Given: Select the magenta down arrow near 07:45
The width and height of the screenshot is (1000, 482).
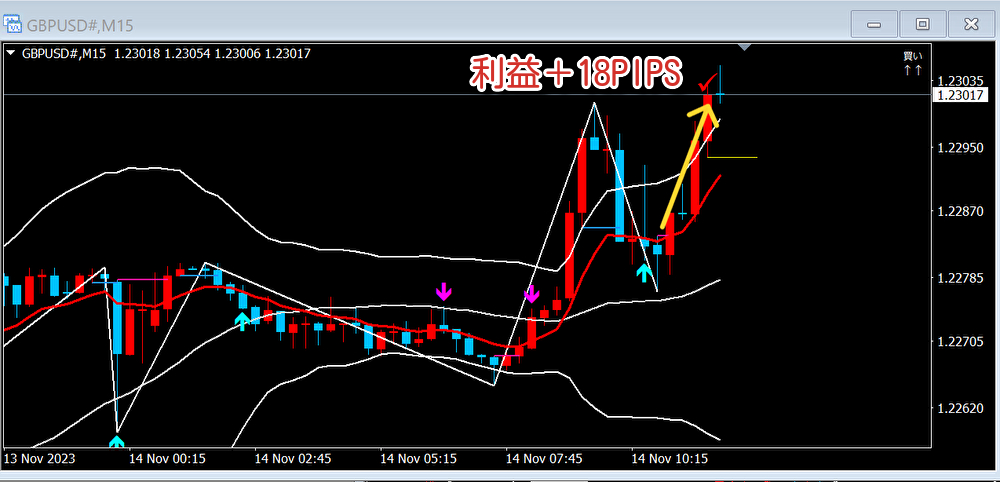Looking at the screenshot, I should tap(532, 294).
